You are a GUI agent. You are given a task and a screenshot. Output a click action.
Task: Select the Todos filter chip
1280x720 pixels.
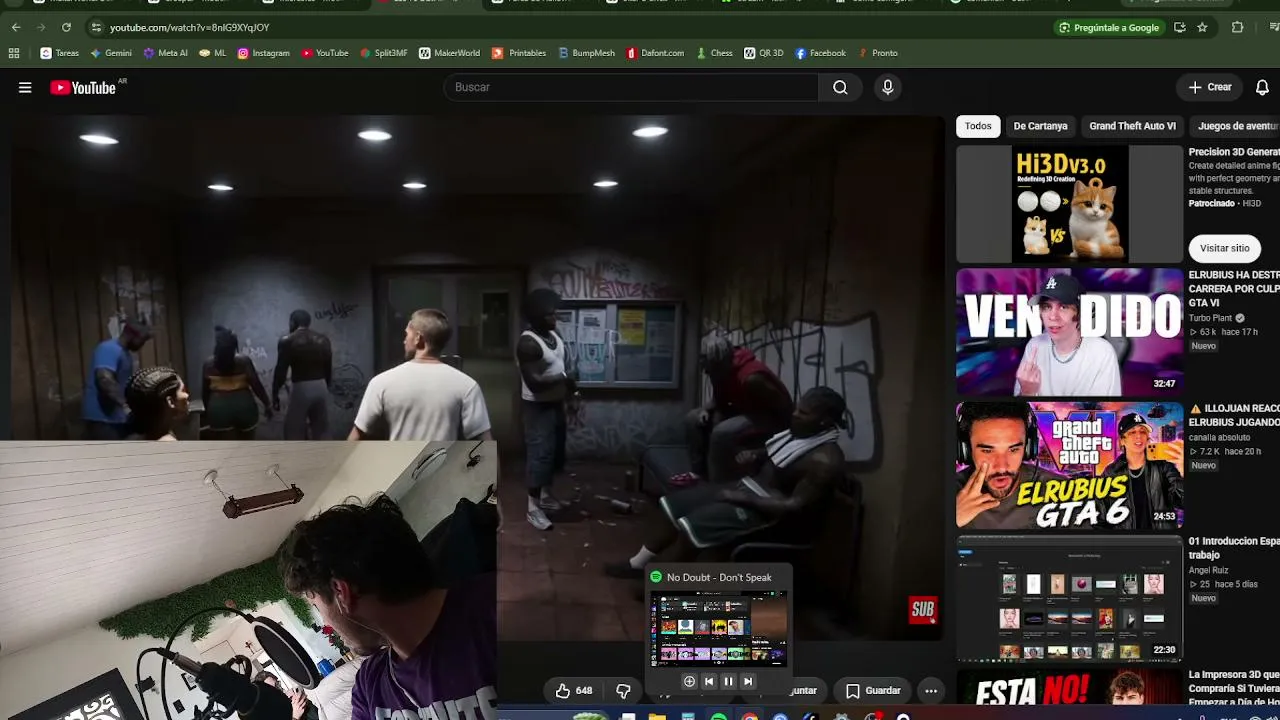[x=978, y=126]
